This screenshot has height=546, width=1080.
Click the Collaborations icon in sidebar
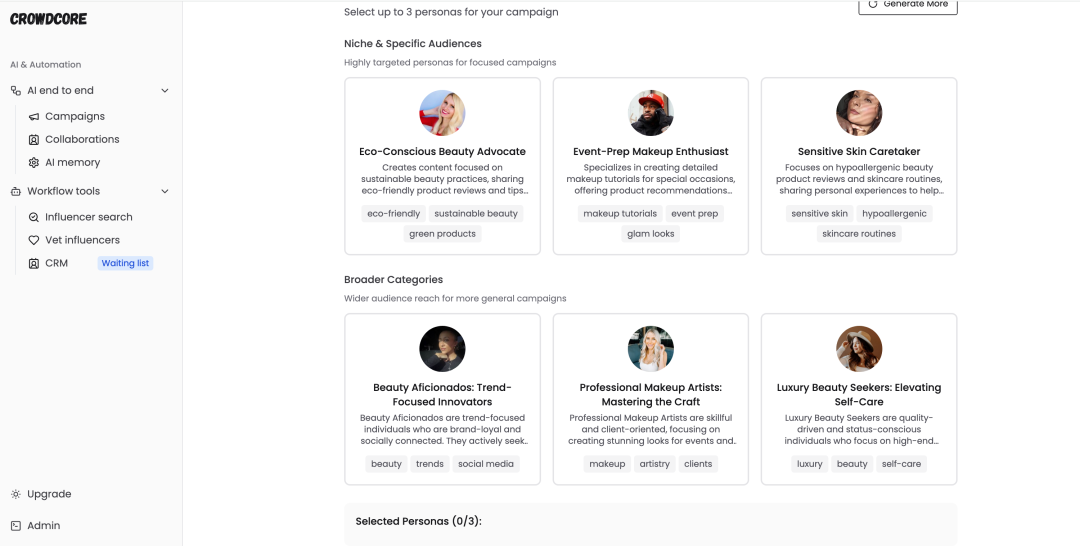[x=34, y=140]
